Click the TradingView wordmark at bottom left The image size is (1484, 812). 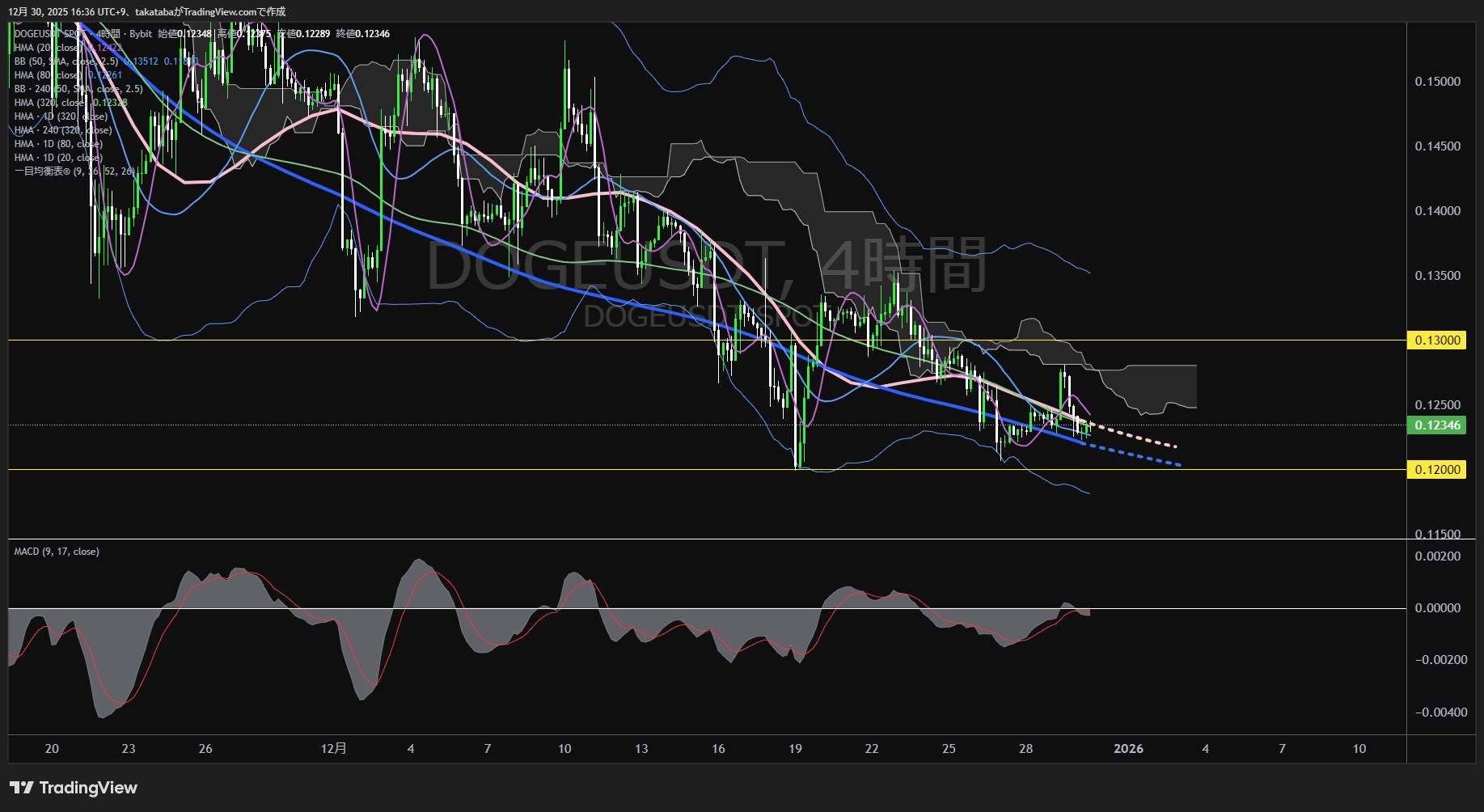point(88,788)
